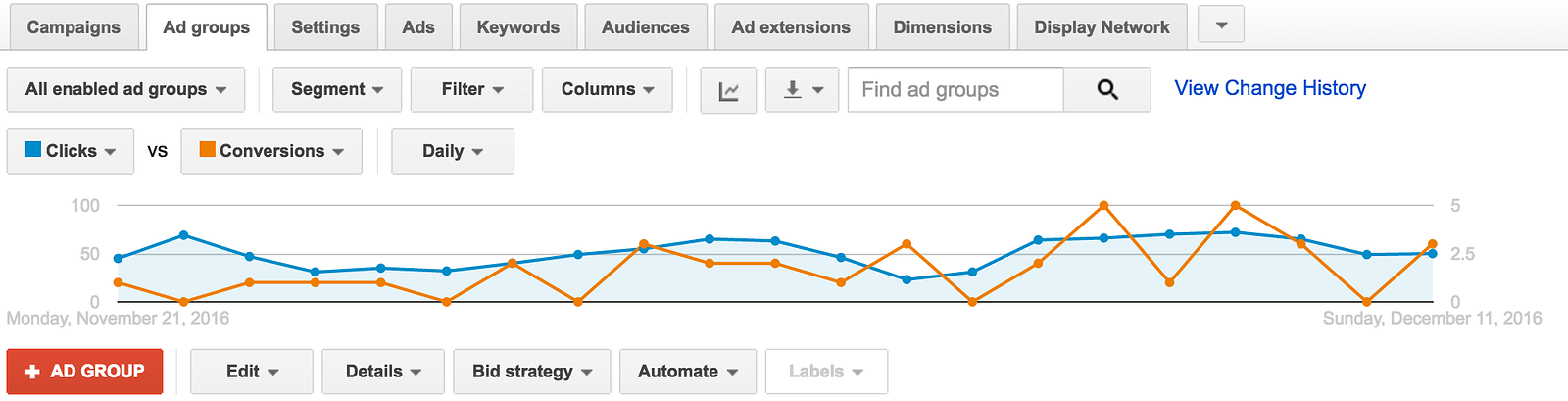
Task: Open the Keywords tab
Action: click(x=518, y=27)
